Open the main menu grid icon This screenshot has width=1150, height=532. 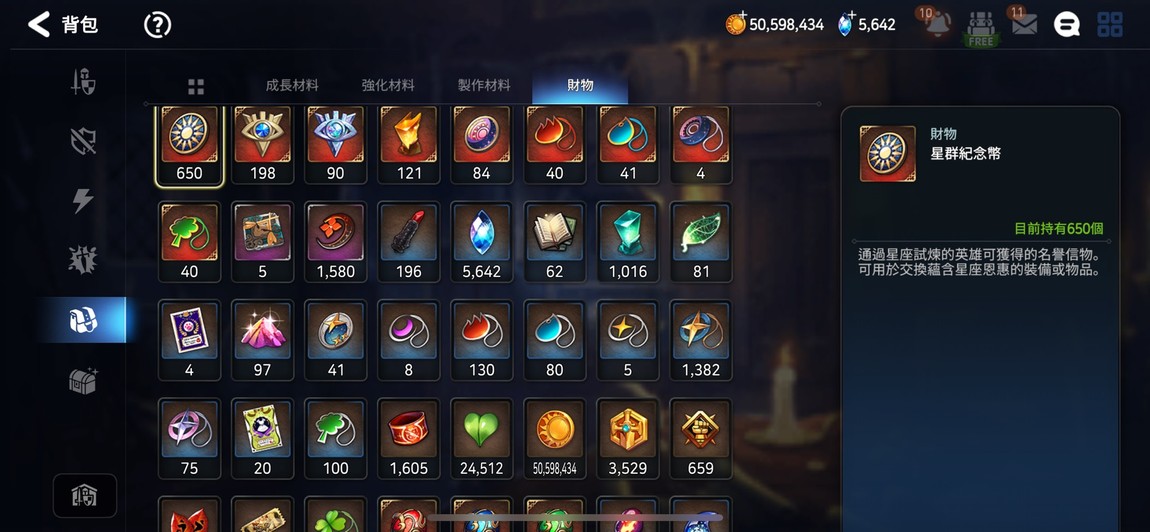click(1110, 25)
